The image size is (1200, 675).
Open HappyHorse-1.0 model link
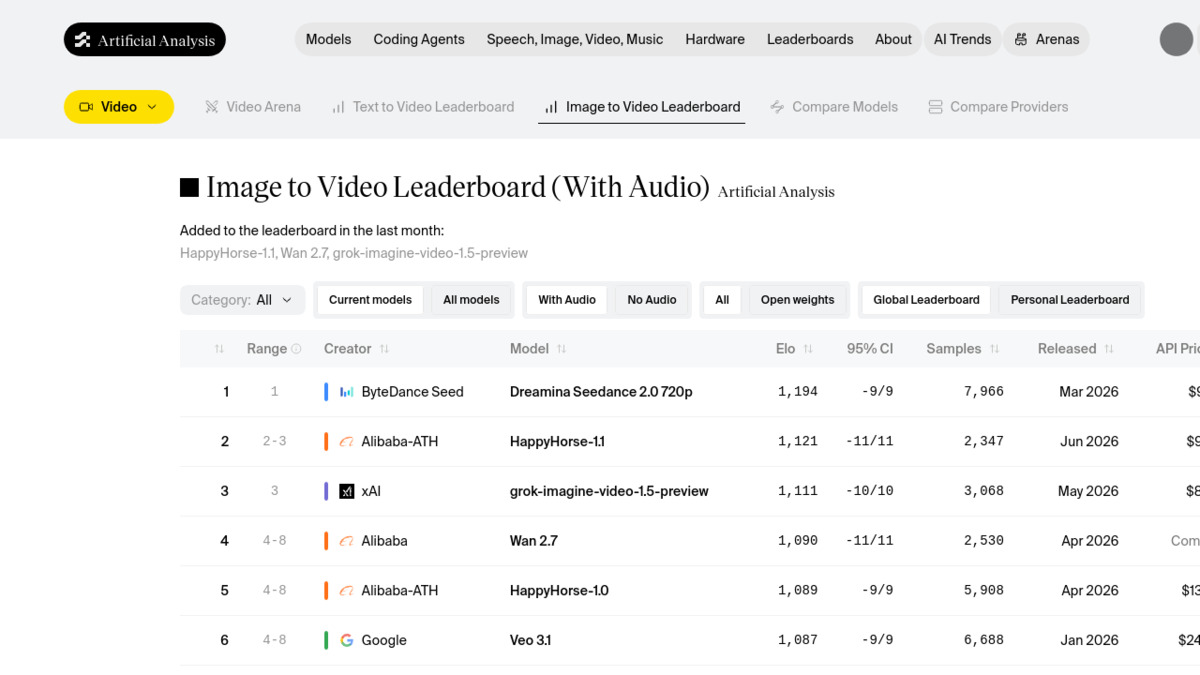pos(559,591)
